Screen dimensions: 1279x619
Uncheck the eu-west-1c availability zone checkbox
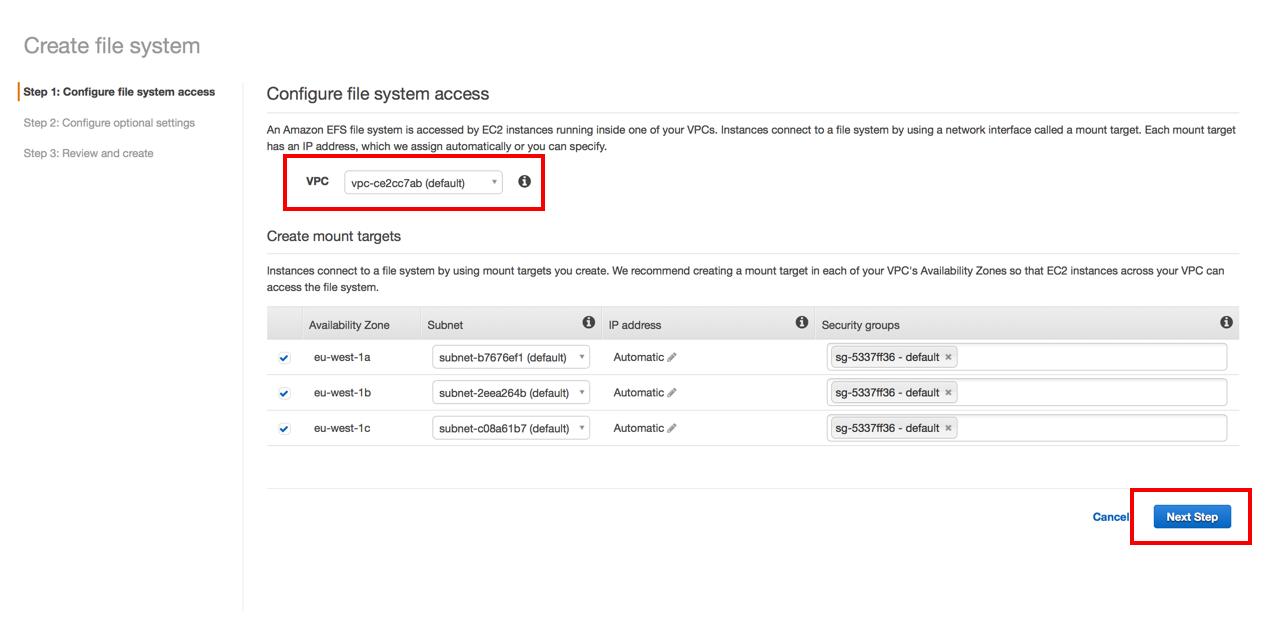pos(284,429)
